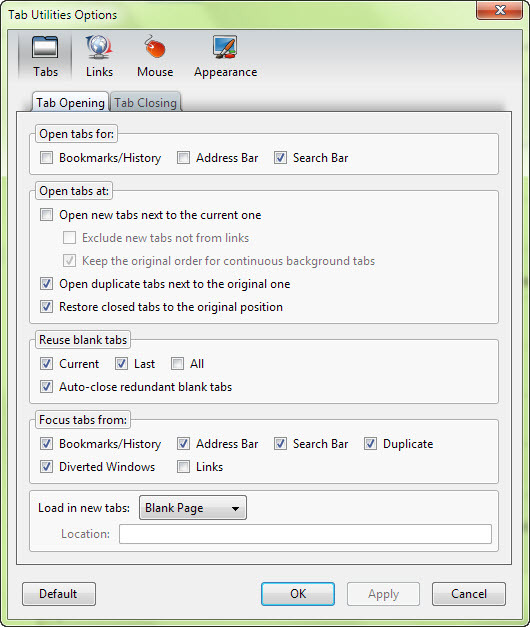Uncheck Focus tabs from Search Bar

tap(280, 443)
